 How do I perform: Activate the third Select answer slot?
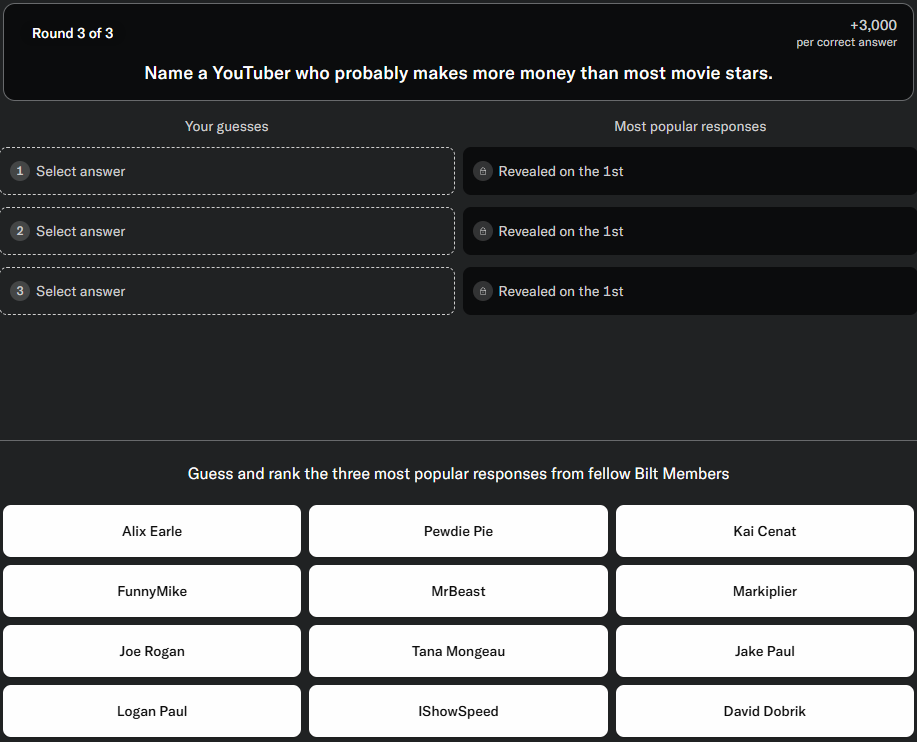[228, 291]
